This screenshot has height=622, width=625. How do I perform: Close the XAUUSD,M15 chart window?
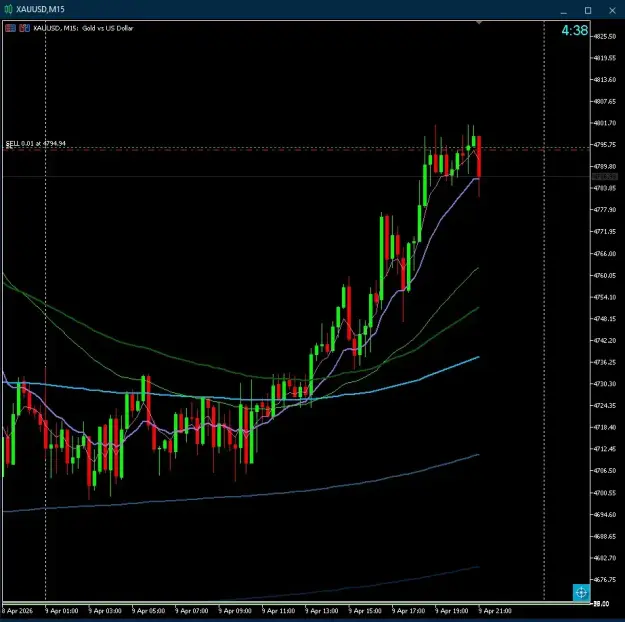[612, 10]
